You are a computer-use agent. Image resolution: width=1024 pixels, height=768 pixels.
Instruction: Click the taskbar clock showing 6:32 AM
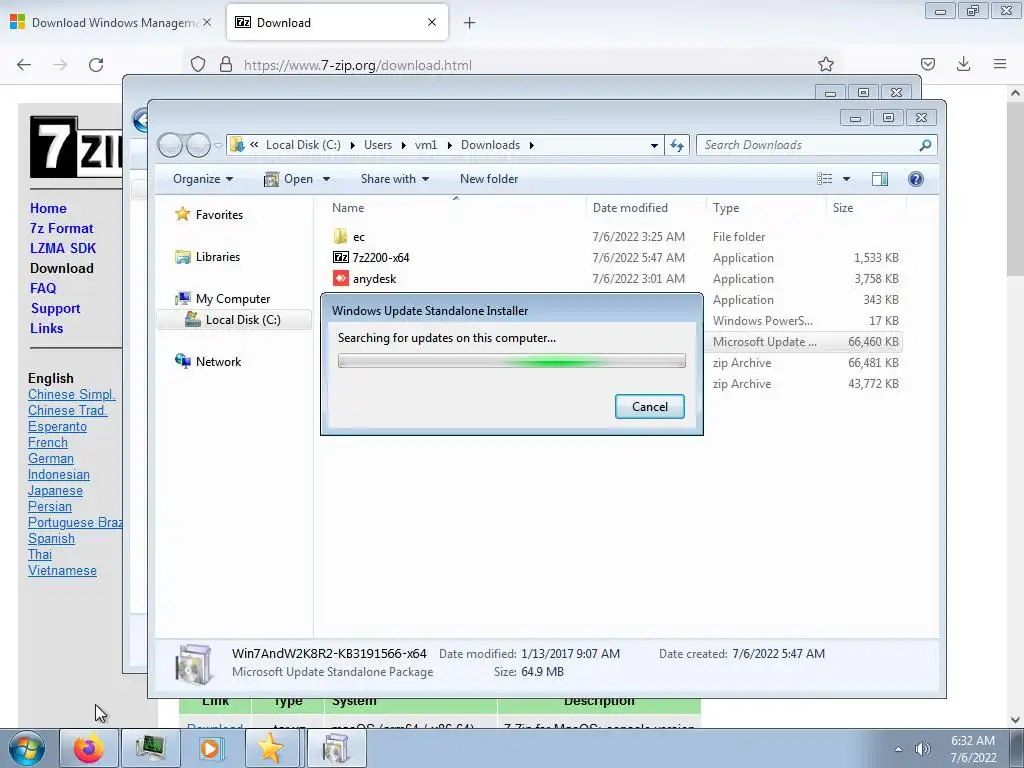click(973, 749)
